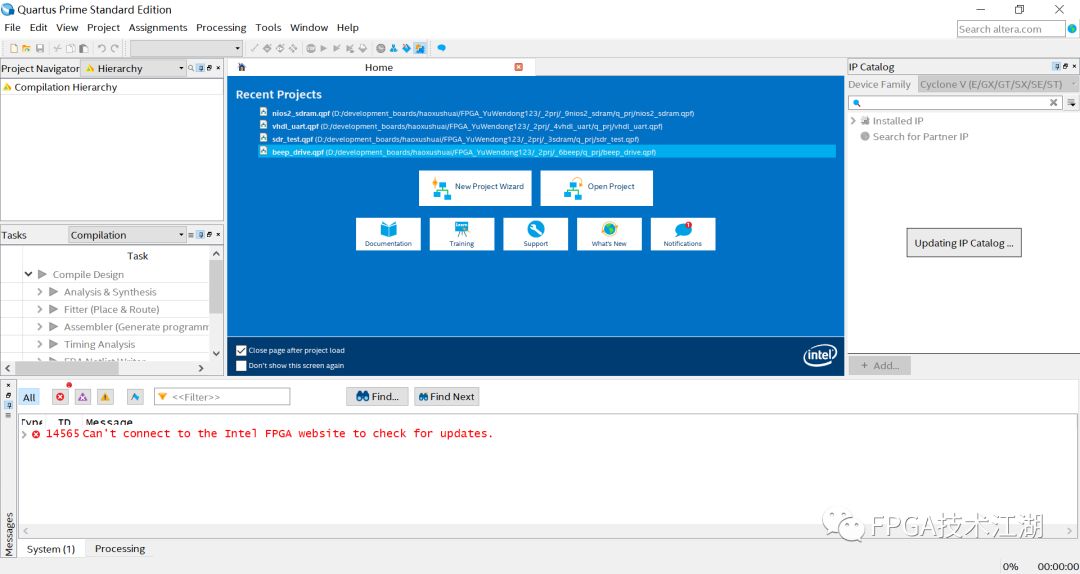Open the Documentation tile
The width and height of the screenshot is (1080, 574).
388,234
